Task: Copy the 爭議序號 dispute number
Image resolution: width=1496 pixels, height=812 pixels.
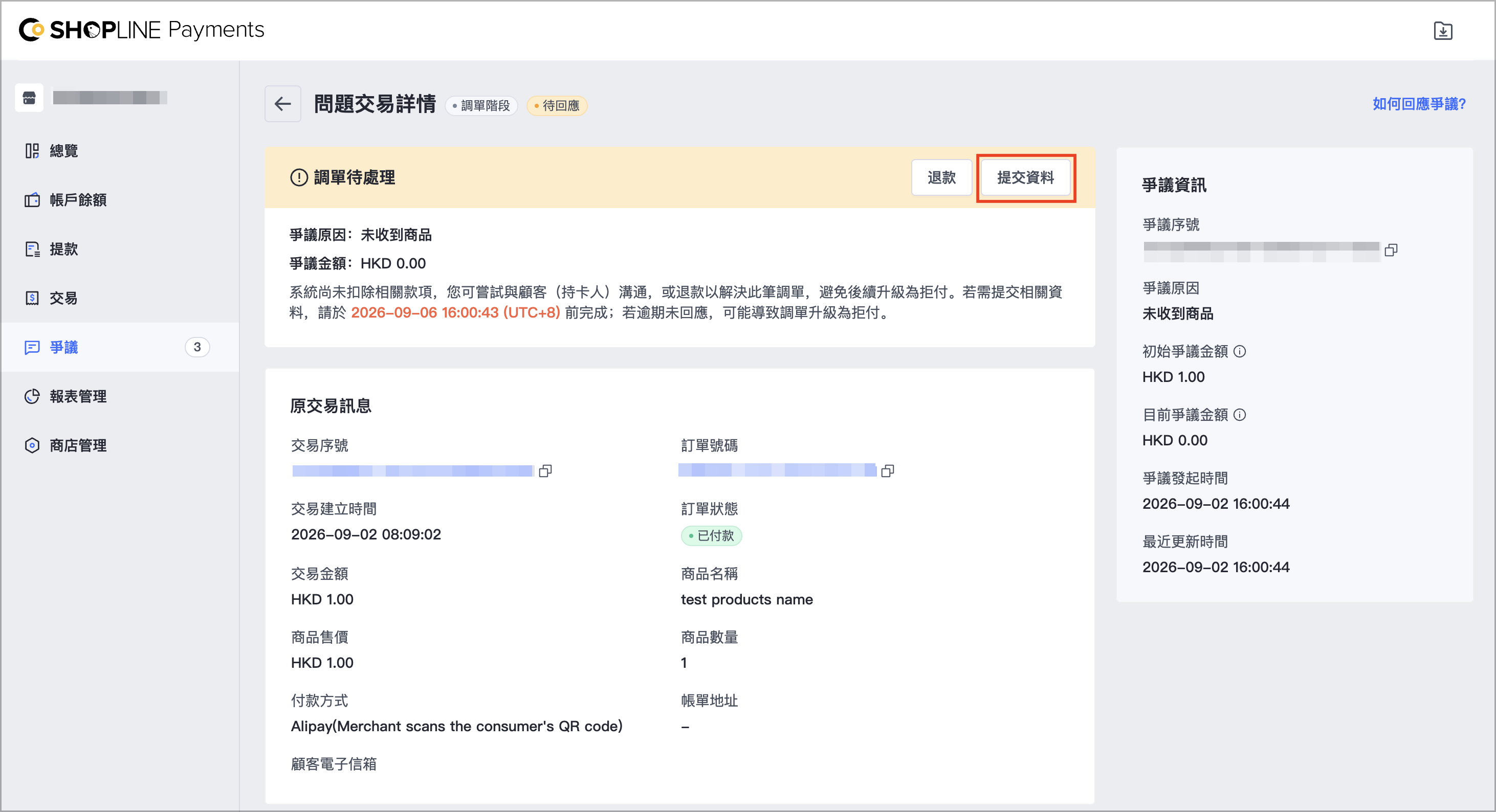Action: tap(1391, 250)
